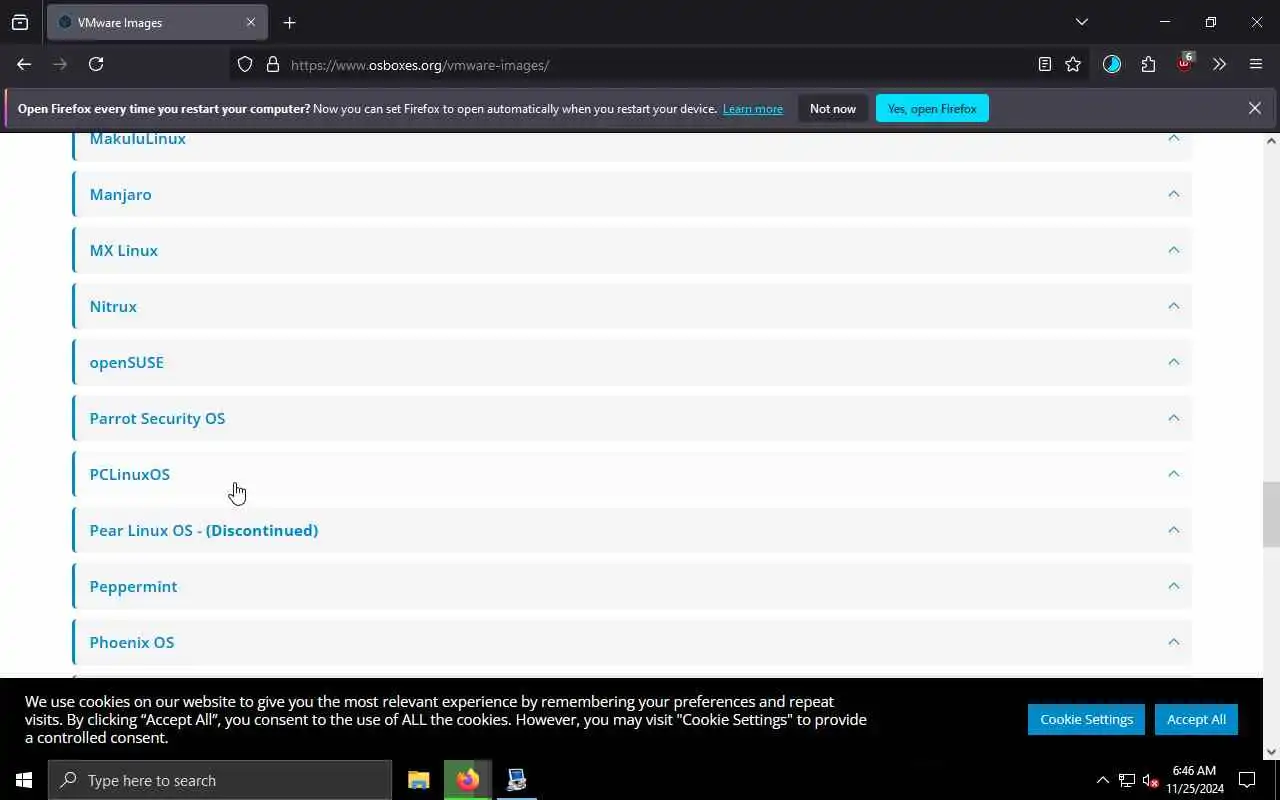Image resolution: width=1280 pixels, height=800 pixels.
Task: Expand the Manjaro row chevron
Action: pos(1174,194)
